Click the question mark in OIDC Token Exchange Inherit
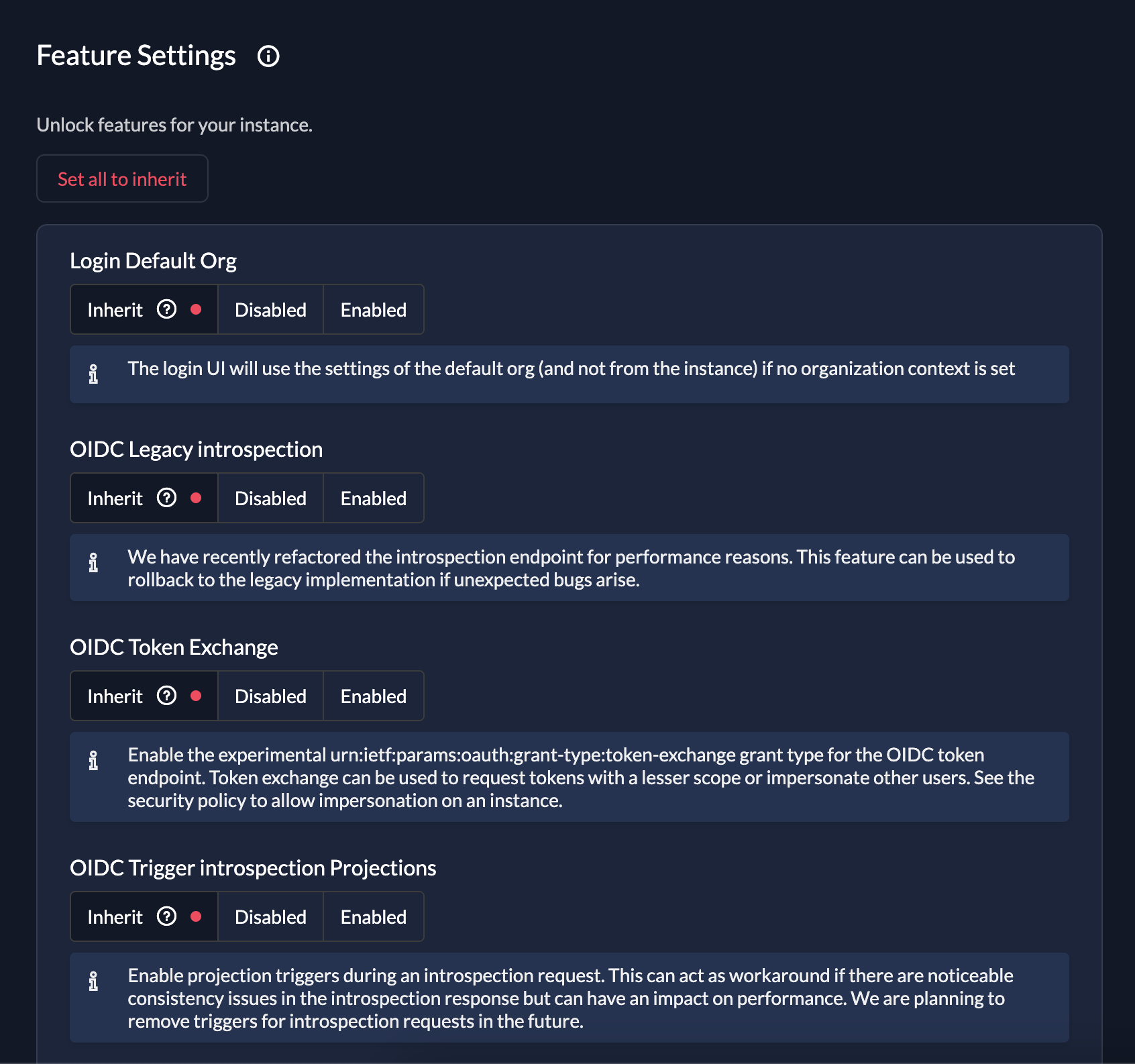This screenshot has height=1064, width=1135. pyautogui.click(x=167, y=696)
